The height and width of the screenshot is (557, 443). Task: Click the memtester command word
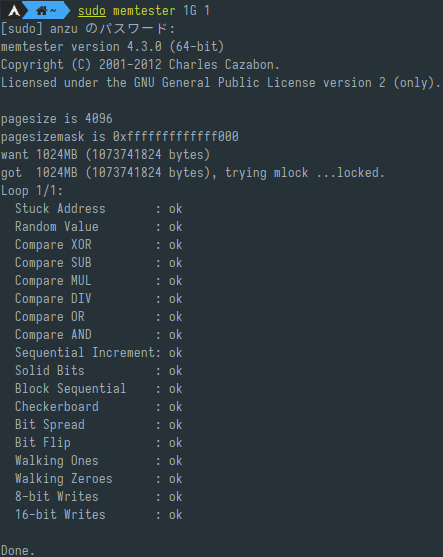pos(144,11)
